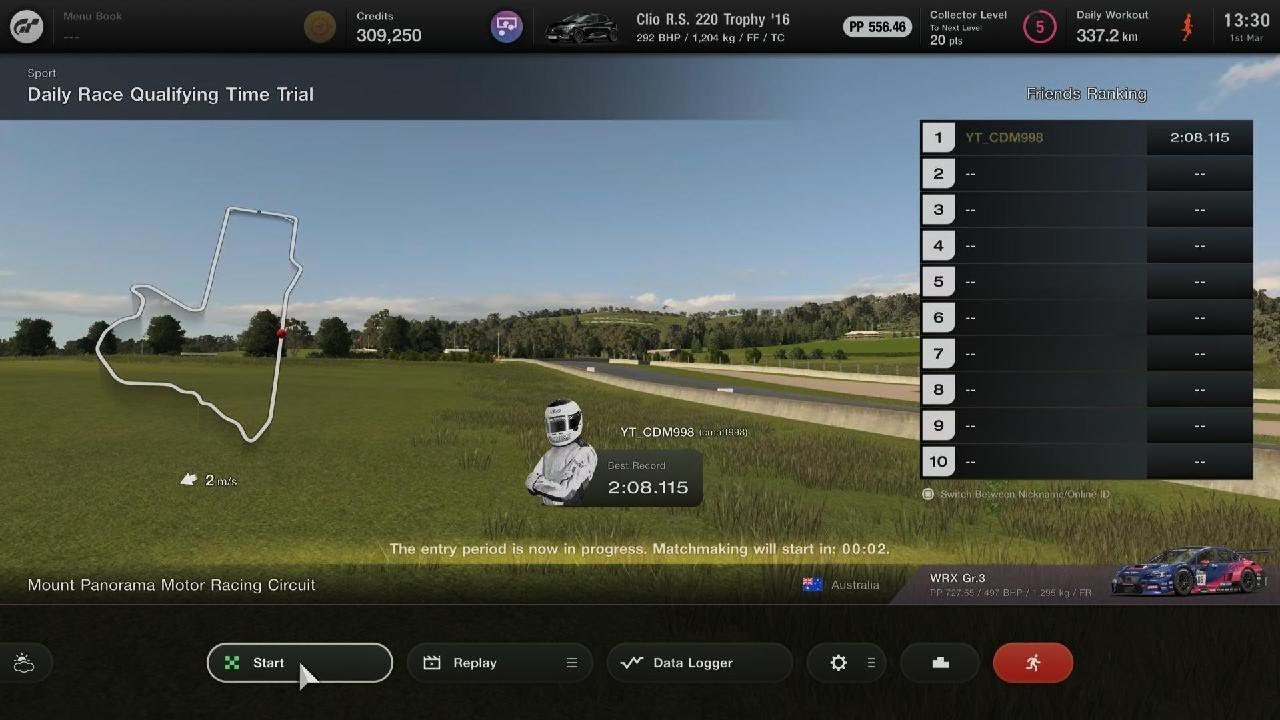Image resolution: width=1280 pixels, height=720 pixels.
Task: Click the Credits amount 309,250
Action: pyautogui.click(x=389, y=35)
